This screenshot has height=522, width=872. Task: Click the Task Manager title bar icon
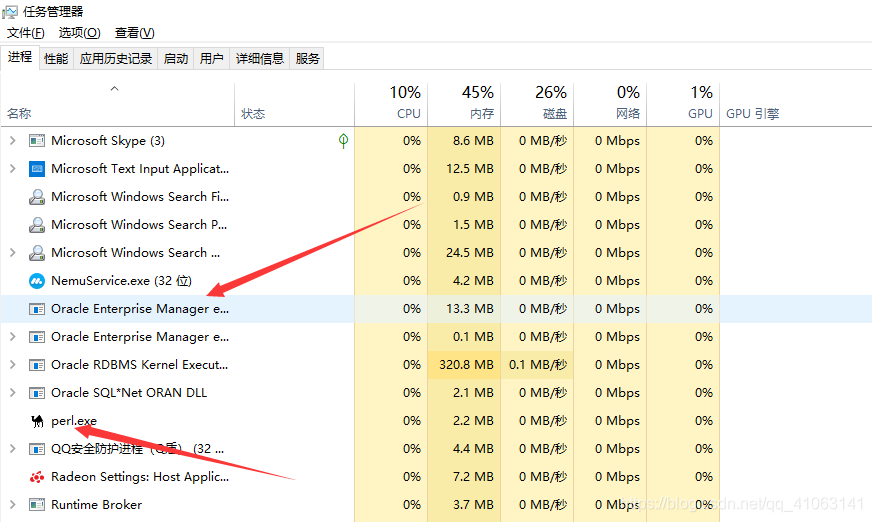[x=10, y=11]
